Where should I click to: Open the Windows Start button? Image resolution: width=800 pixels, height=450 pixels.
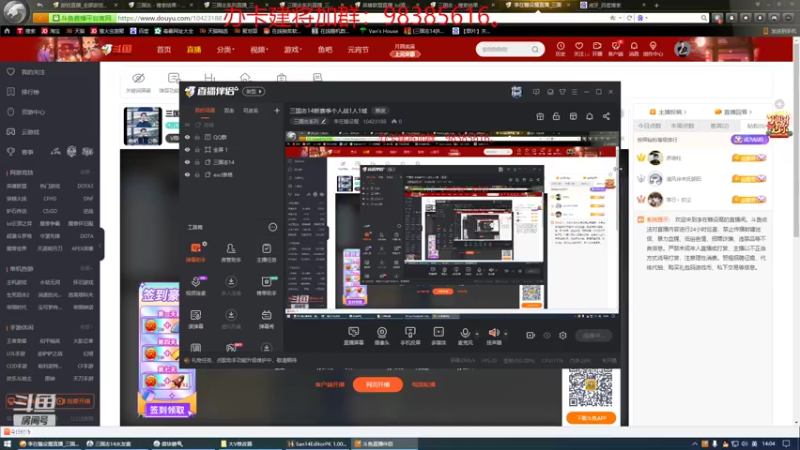click(x=7, y=444)
